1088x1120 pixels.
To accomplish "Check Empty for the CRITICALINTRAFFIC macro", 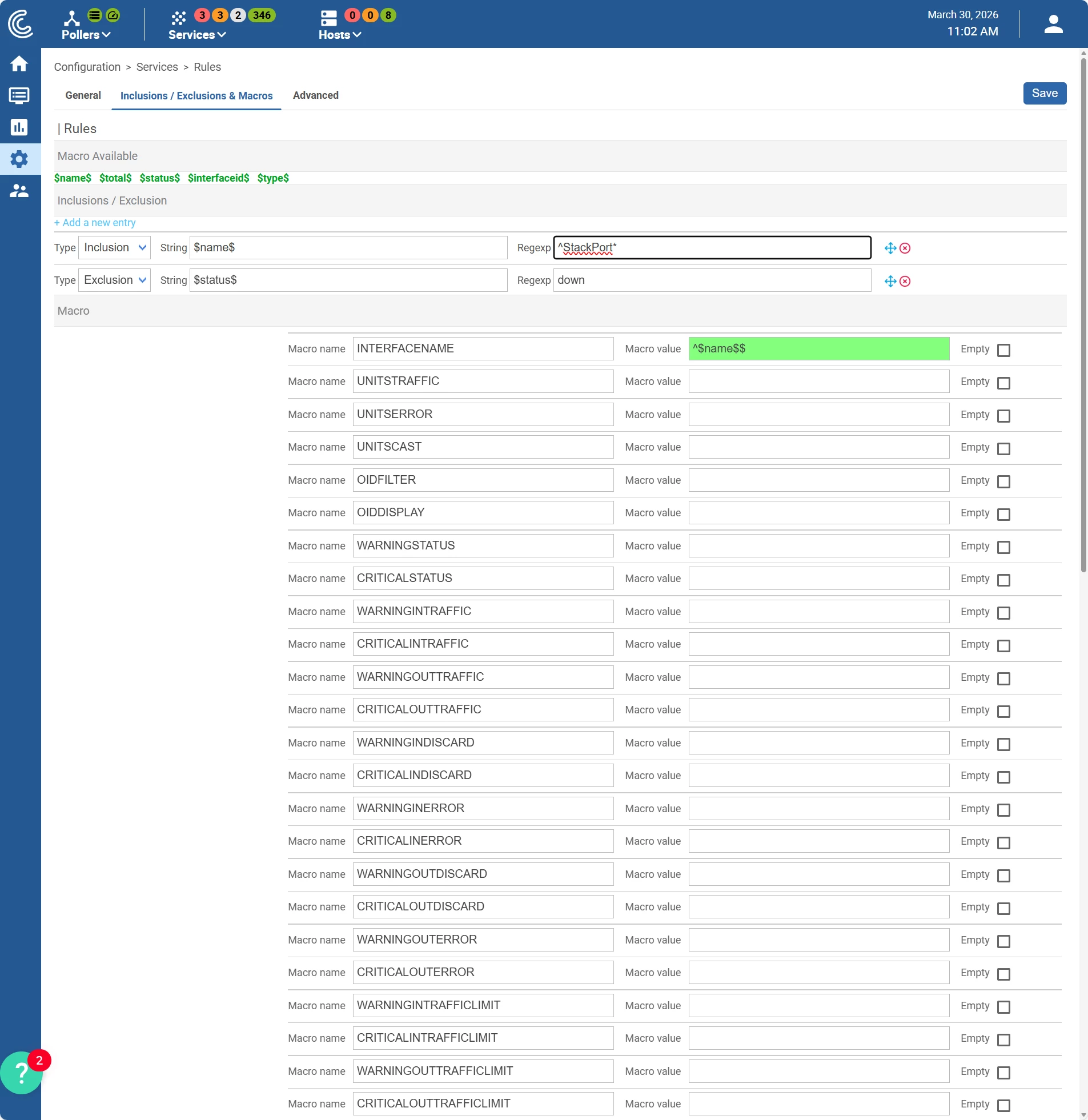I will click(x=1003, y=646).
